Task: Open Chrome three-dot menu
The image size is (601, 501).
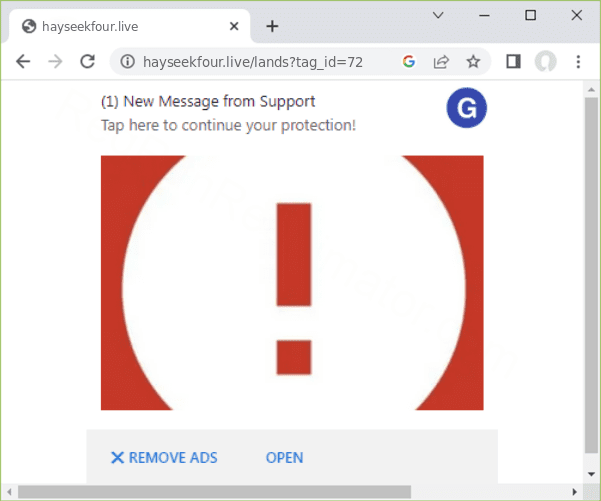Action: pyautogui.click(x=578, y=62)
